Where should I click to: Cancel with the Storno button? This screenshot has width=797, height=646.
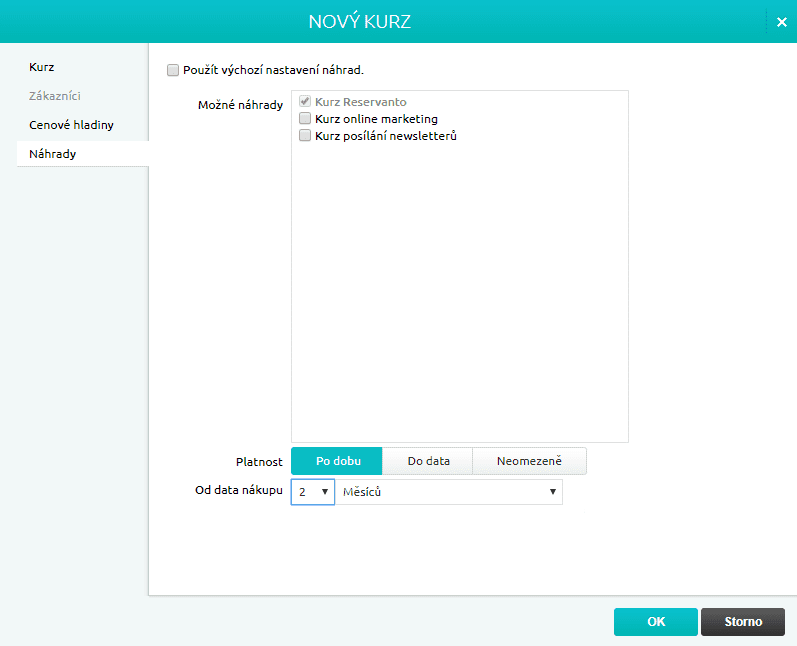(x=743, y=621)
